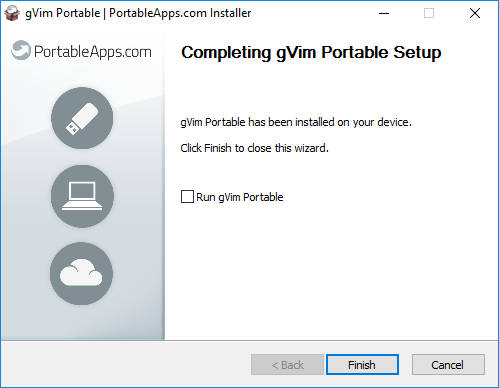
Task: Enable the Run gVim Portable checkbox
Action: pos(187,197)
